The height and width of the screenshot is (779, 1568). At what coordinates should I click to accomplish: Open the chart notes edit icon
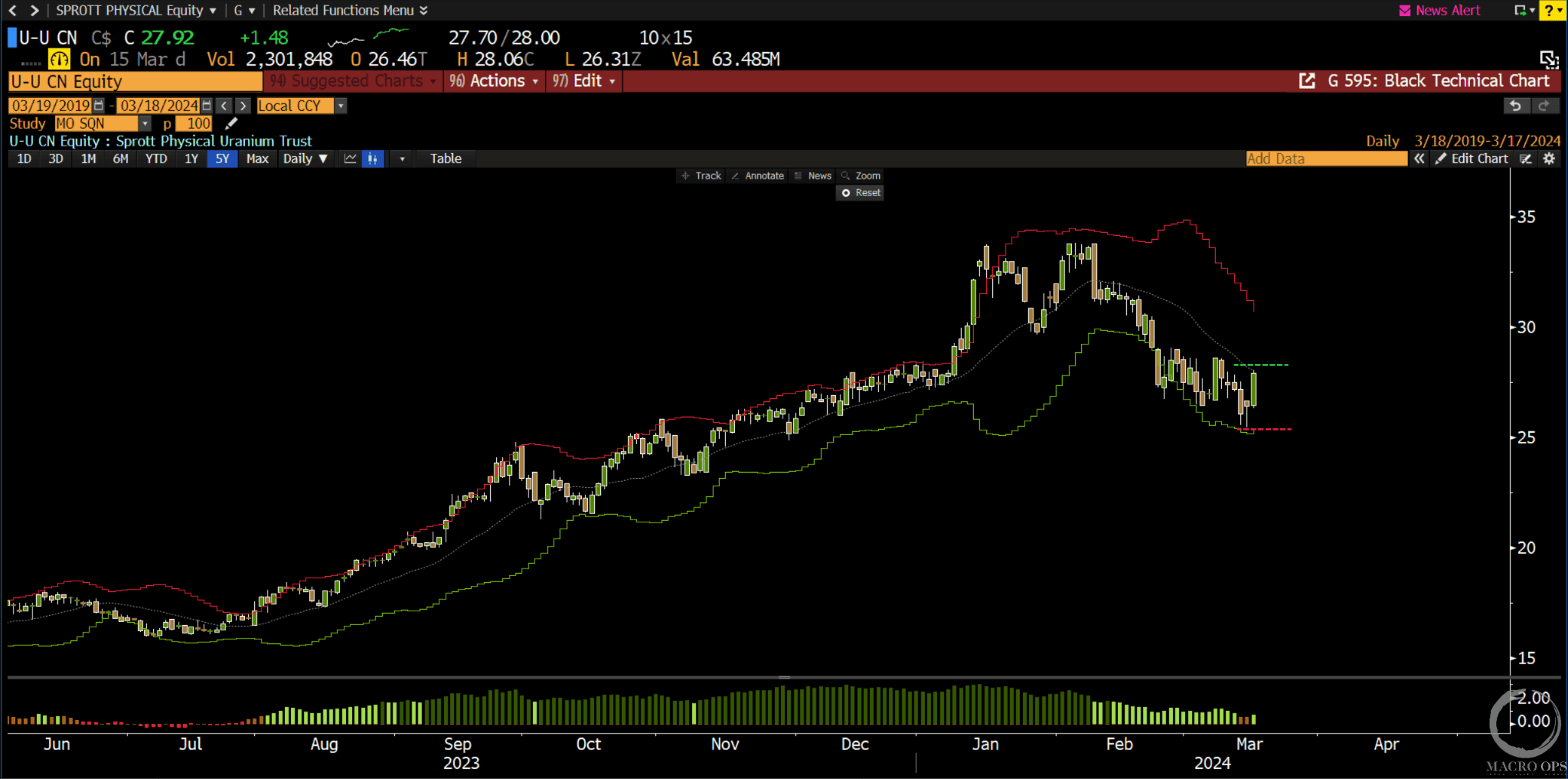click(1526, 159)
